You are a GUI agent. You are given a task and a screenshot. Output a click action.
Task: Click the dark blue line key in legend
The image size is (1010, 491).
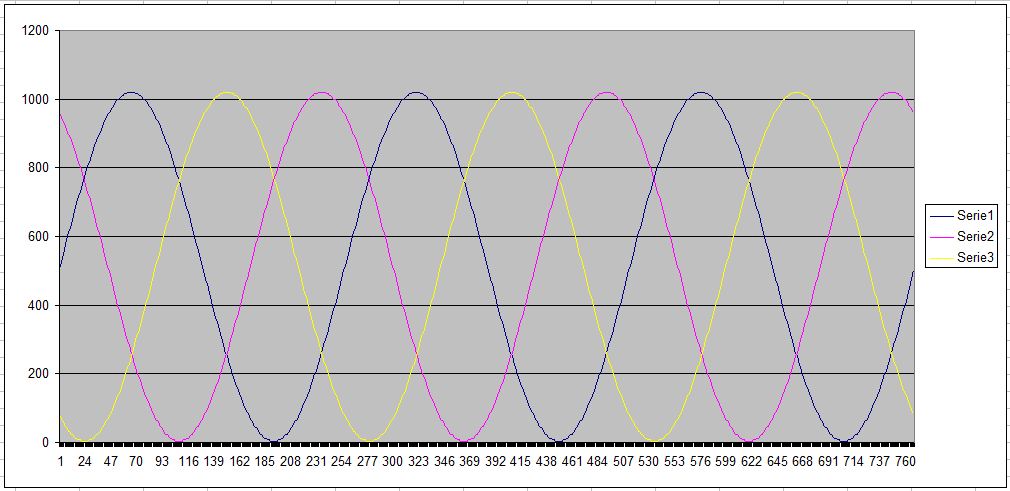pyautogui.click(x=942, y=215)
